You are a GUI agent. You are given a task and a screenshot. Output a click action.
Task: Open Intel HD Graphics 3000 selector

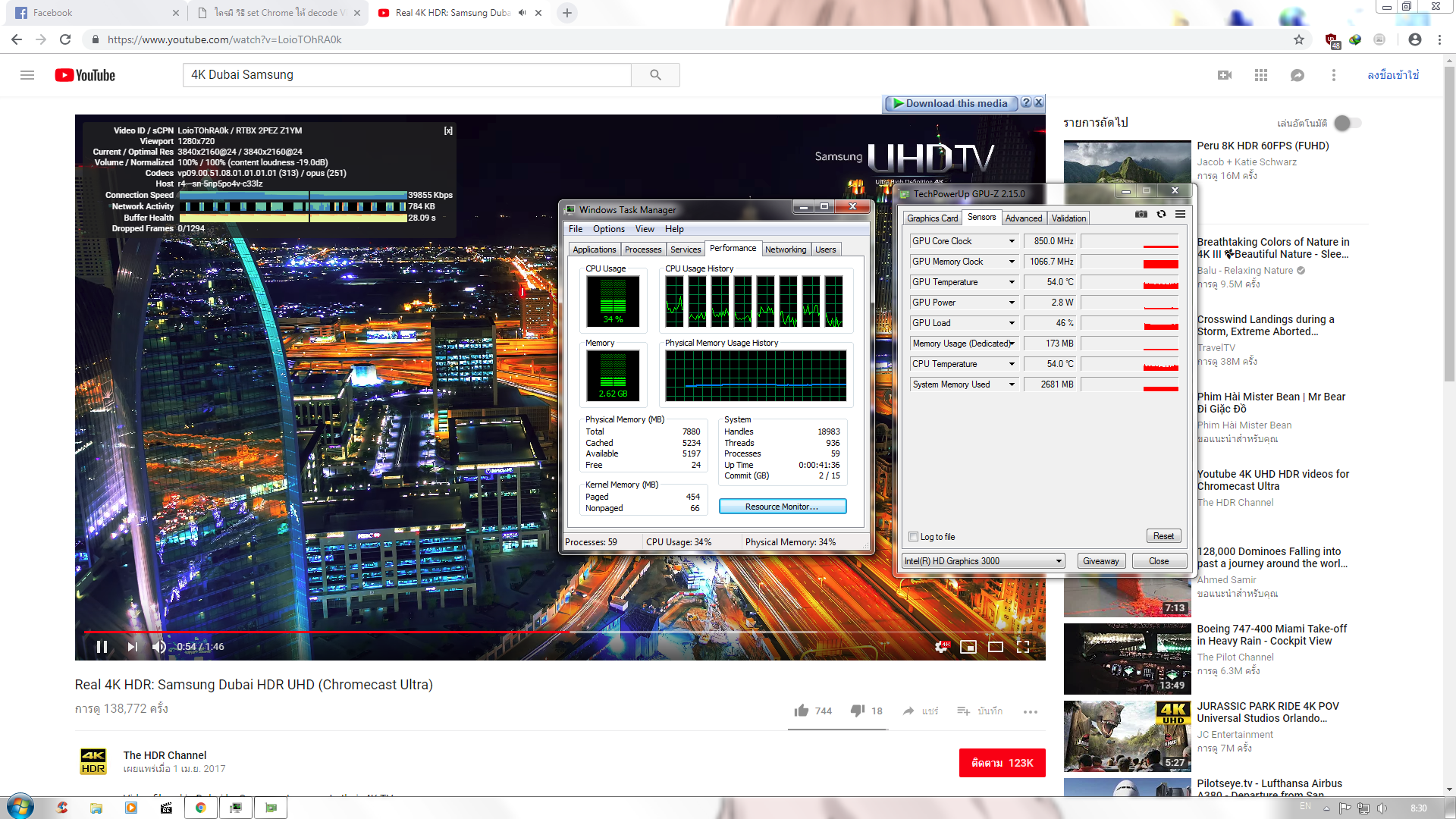point(984,561)
